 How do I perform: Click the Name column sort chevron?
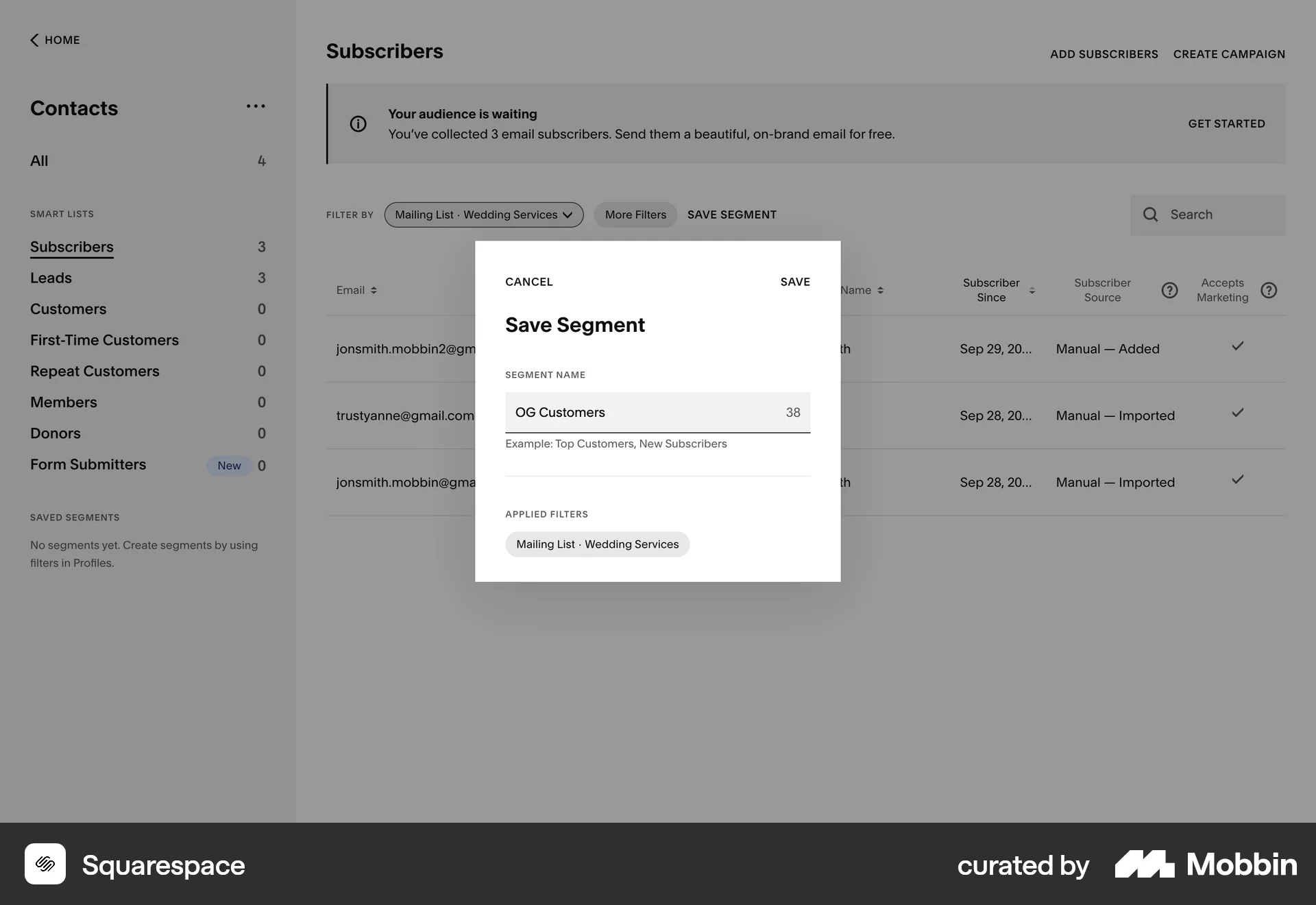880,290
